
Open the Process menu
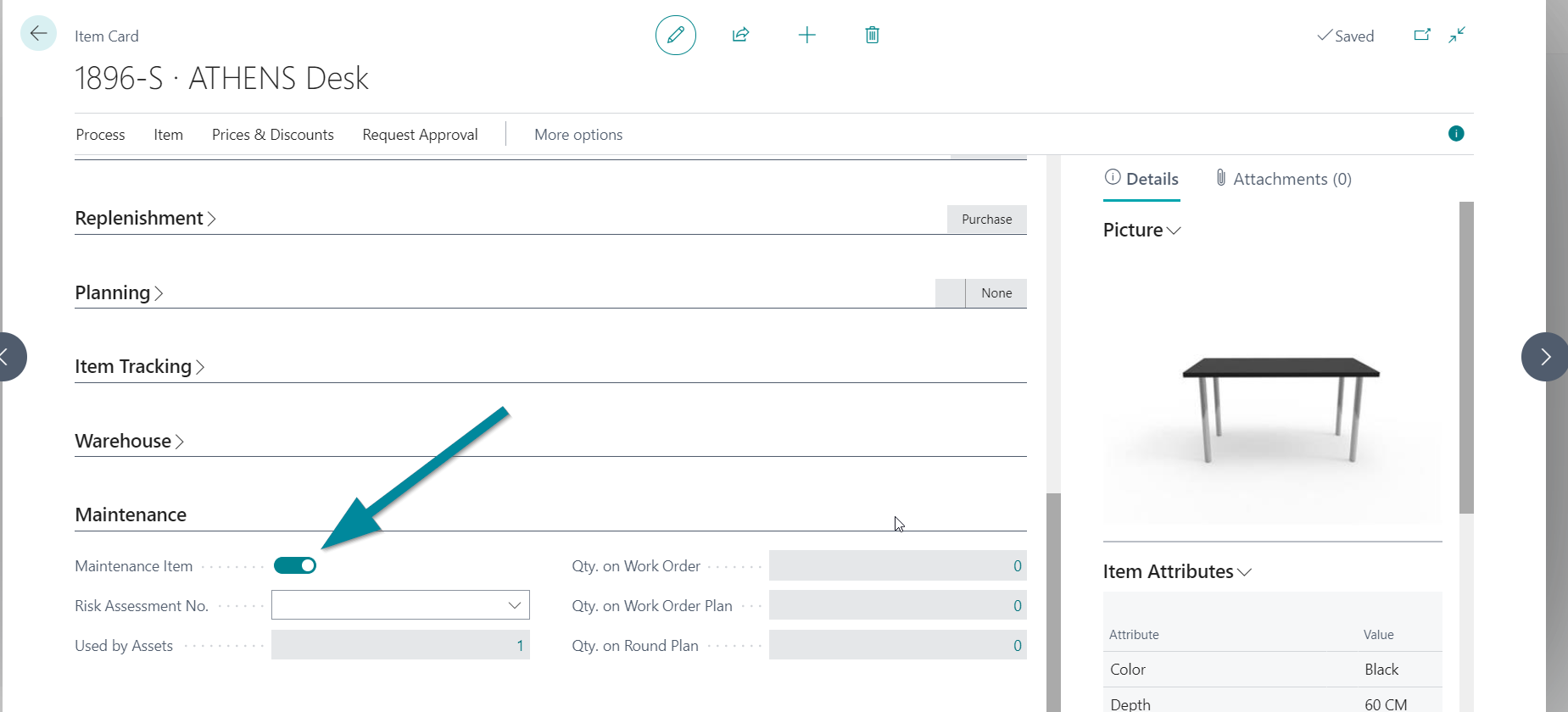click(100, 135)
